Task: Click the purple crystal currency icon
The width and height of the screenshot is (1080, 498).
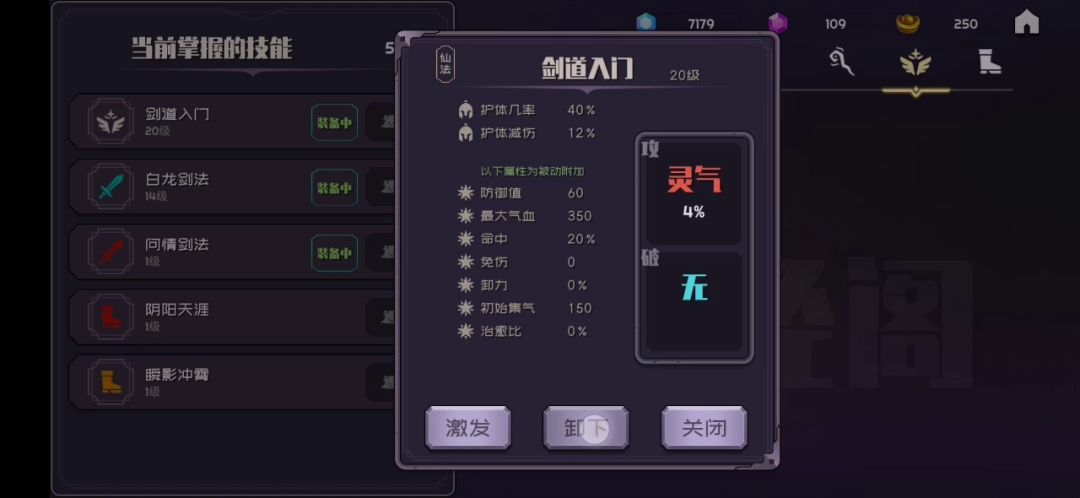Action: click(778, 23)
